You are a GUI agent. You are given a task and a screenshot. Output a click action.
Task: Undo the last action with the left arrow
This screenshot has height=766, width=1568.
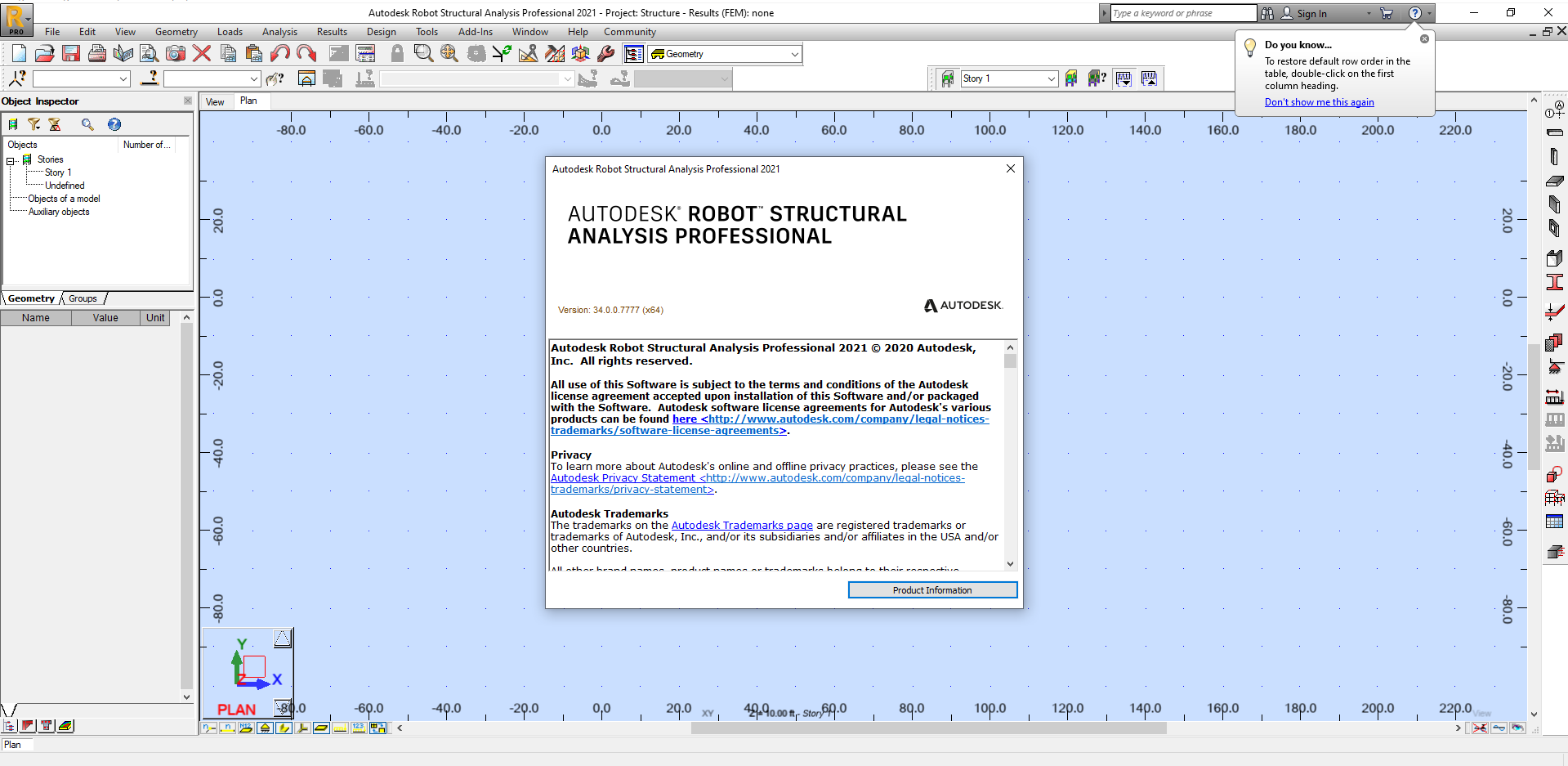[280, 54]
